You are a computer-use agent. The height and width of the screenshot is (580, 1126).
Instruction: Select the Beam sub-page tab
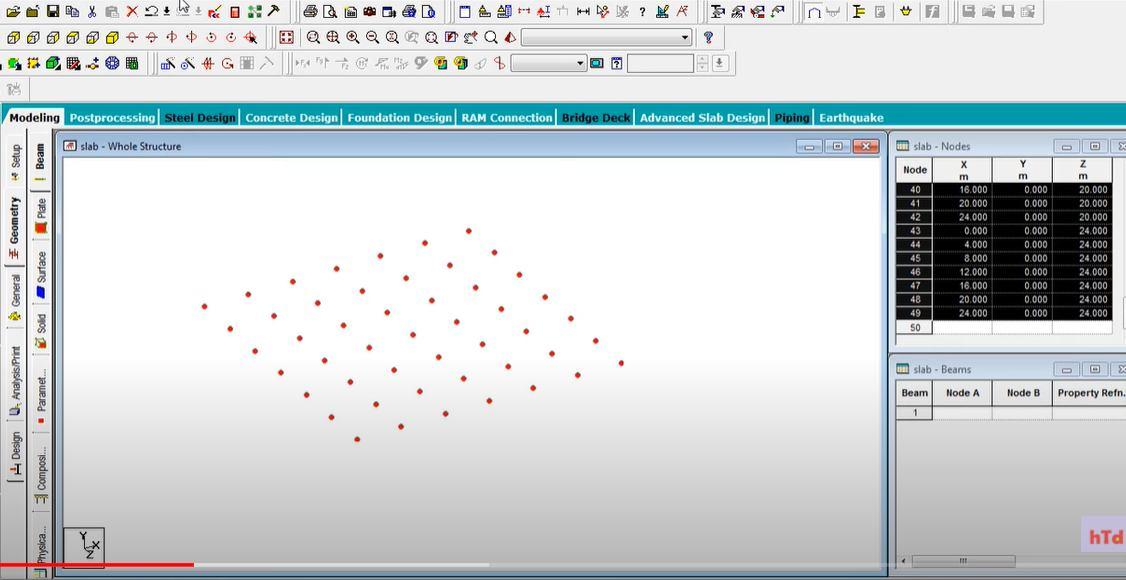[40, 162]
